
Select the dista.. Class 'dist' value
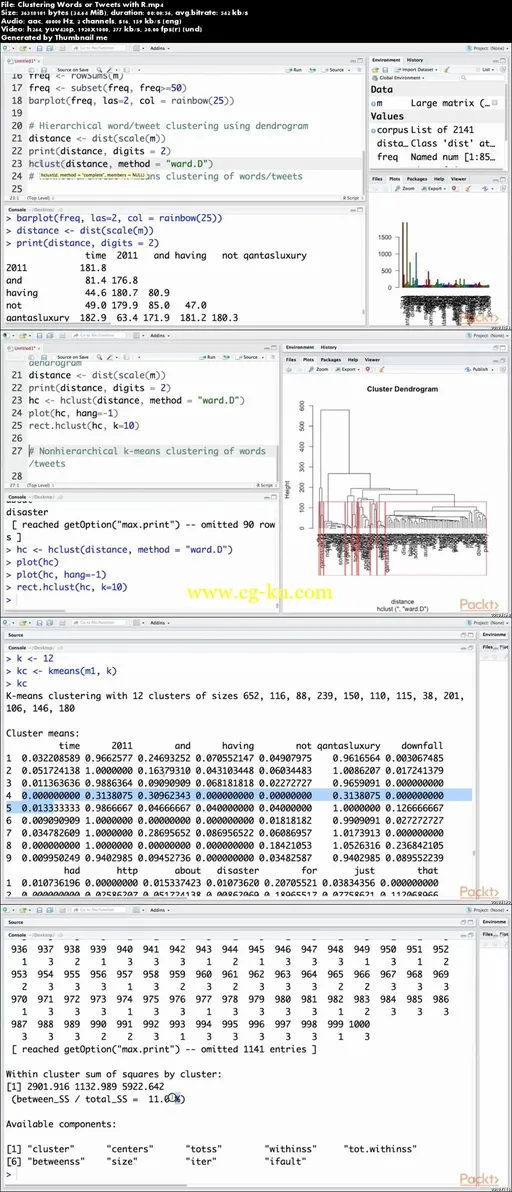point(437,143)
